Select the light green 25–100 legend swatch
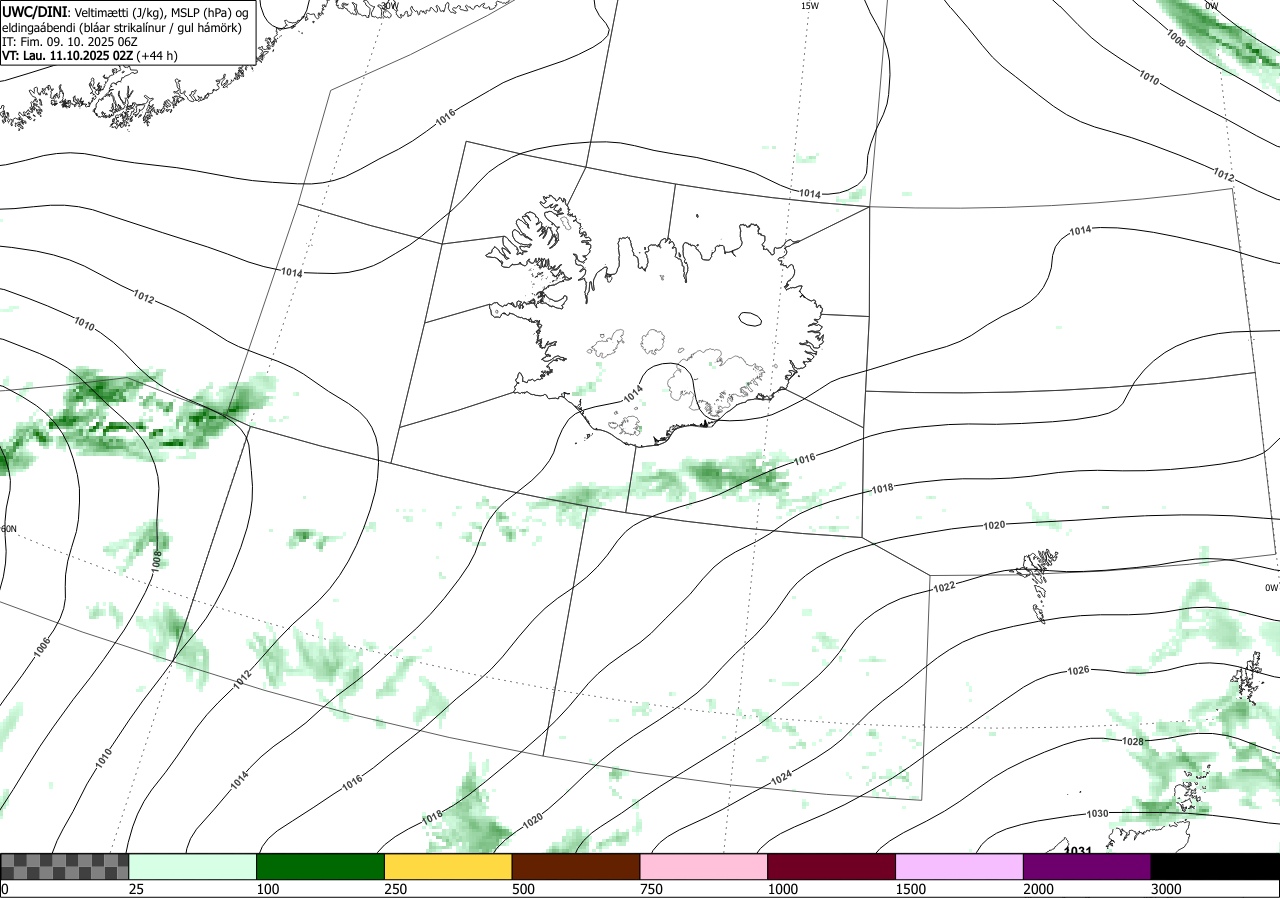1280x898 pixels. coord(192,866)
